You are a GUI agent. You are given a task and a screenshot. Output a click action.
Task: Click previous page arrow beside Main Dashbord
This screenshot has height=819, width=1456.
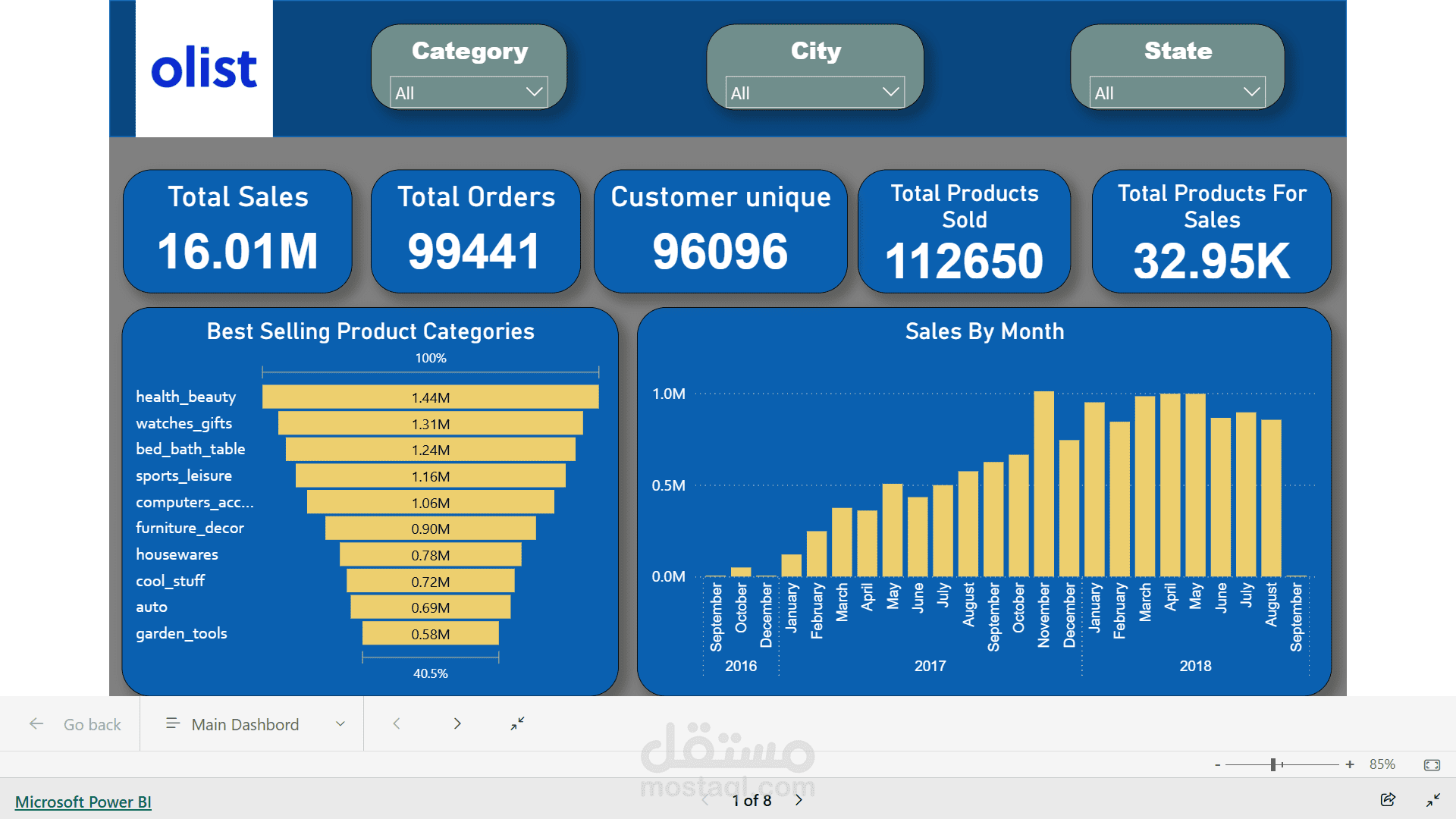point(397,723)
